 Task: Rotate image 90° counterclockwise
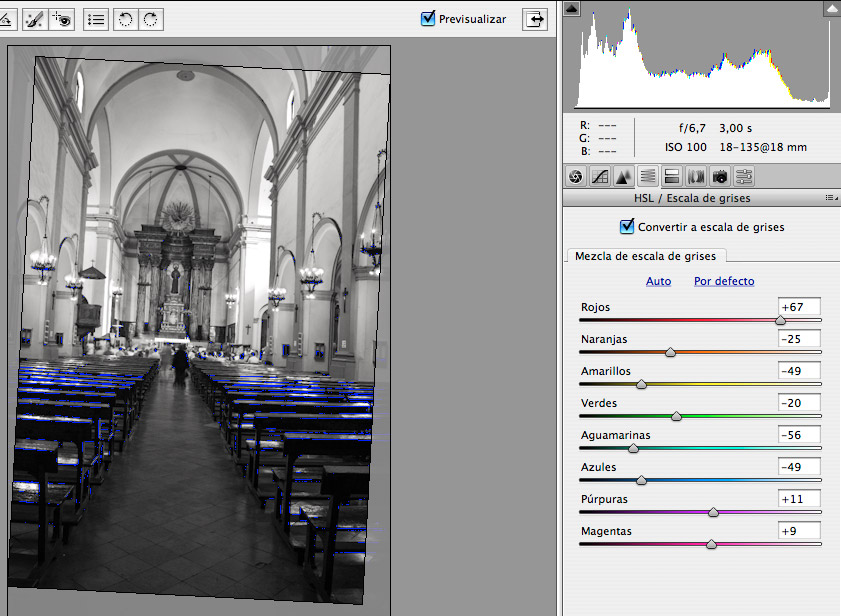tap(125, 20)
